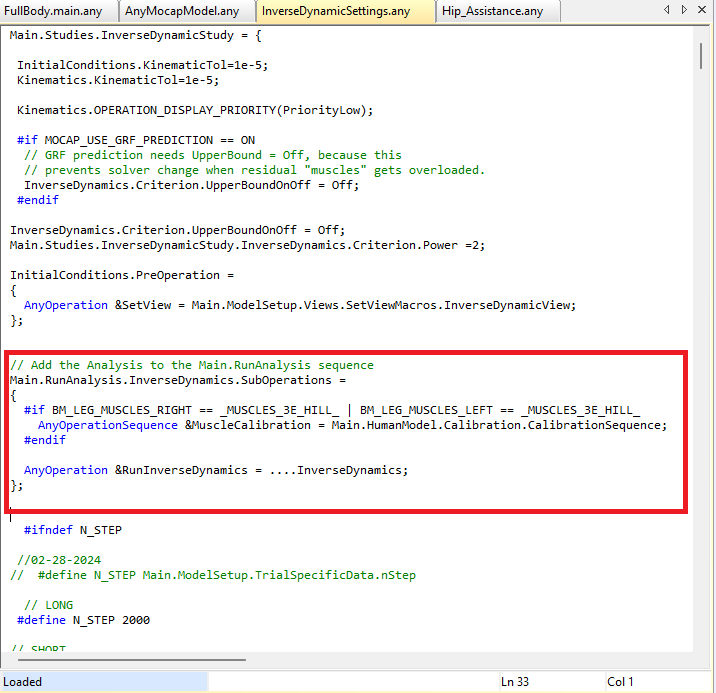
Task: Click the Col 1 status bar indicator
Action: tap(621, 682)
